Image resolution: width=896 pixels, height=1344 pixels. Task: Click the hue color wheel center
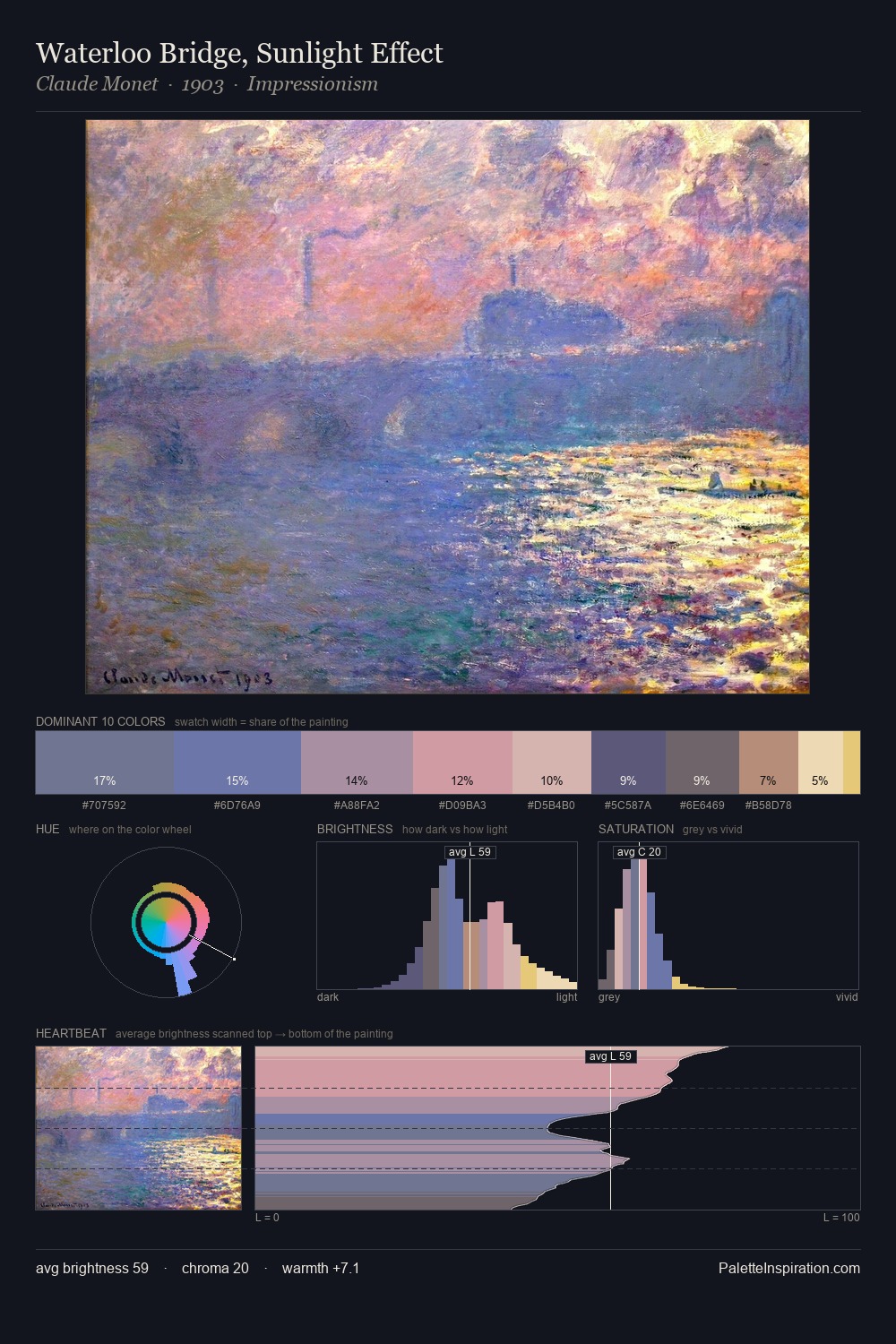pyautogui.click(x=166, y=922)
